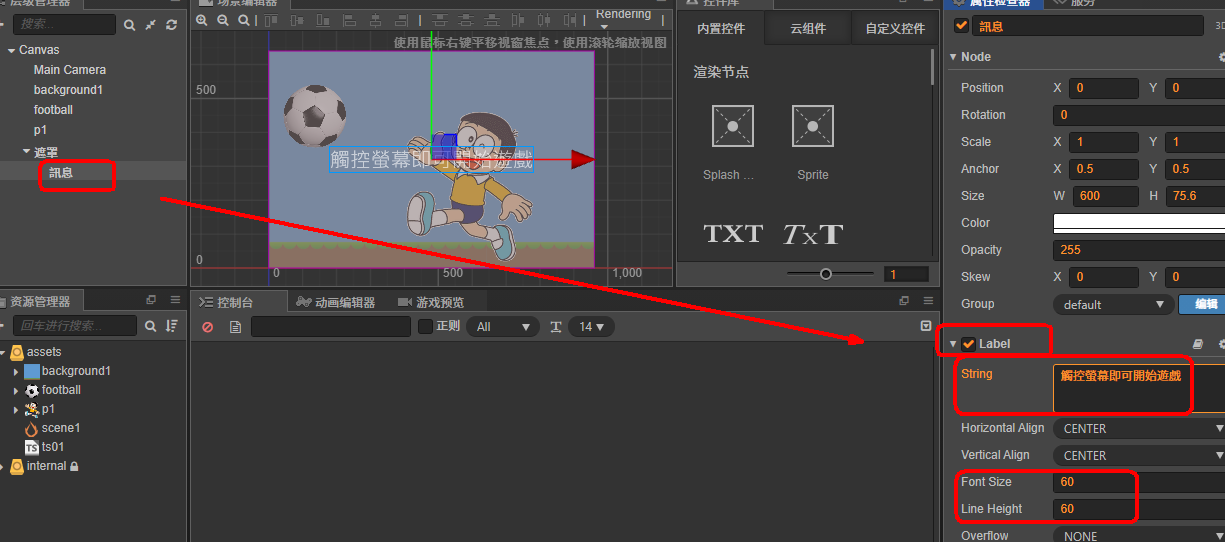Image resolution: width=1225 pixels, height=542 pixels.
Task: Collapse the Label section in inspector
Action: pos(953,344)
